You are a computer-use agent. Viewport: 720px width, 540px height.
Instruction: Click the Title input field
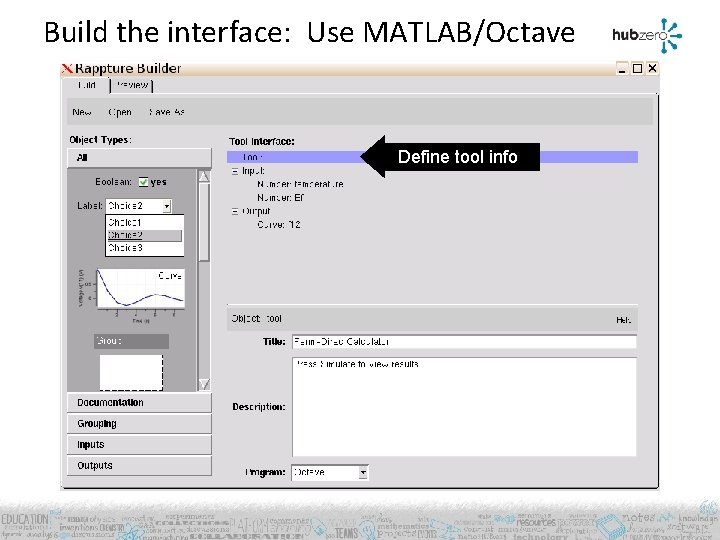(464, 342)
